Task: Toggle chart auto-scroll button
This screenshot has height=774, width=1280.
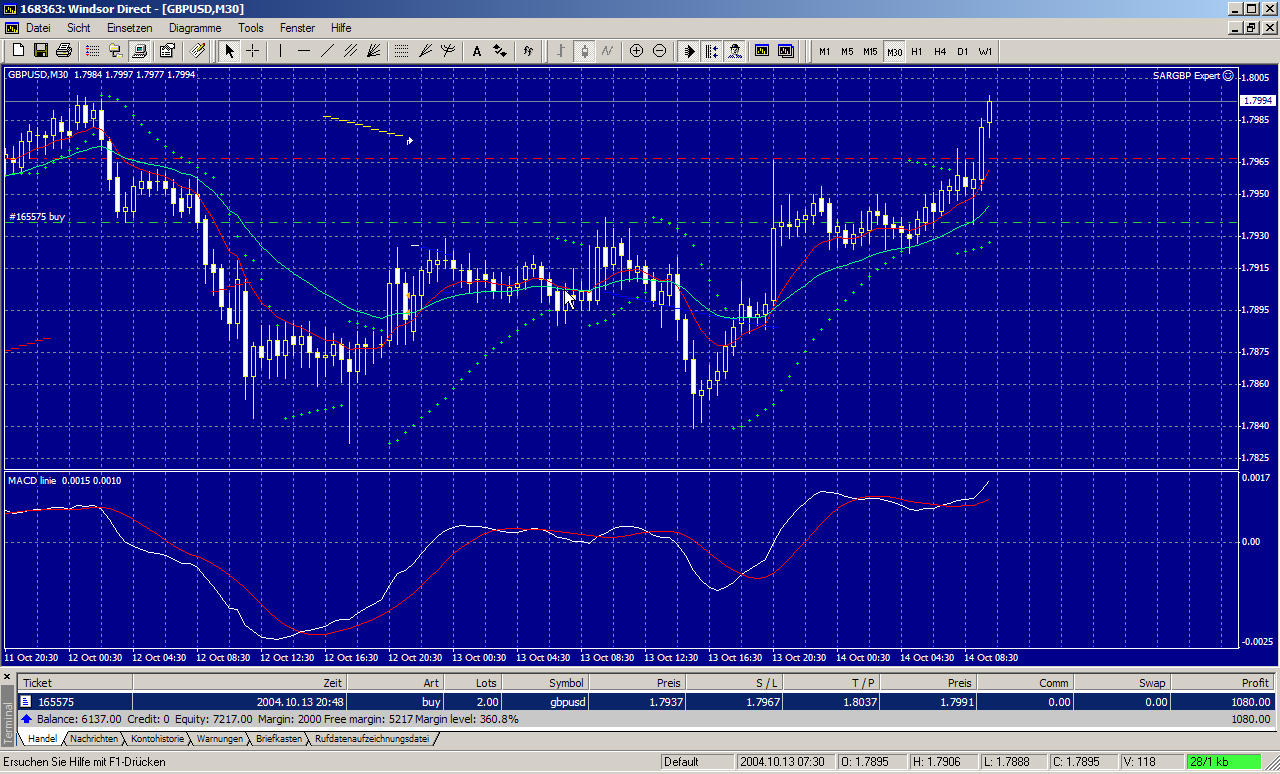Action: pos(689,51)
